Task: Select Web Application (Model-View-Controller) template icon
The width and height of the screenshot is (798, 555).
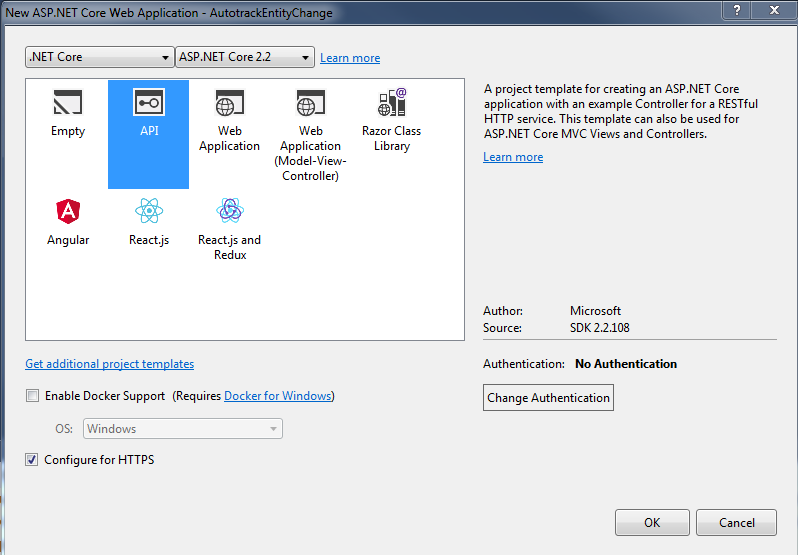Action: (310, 102)
